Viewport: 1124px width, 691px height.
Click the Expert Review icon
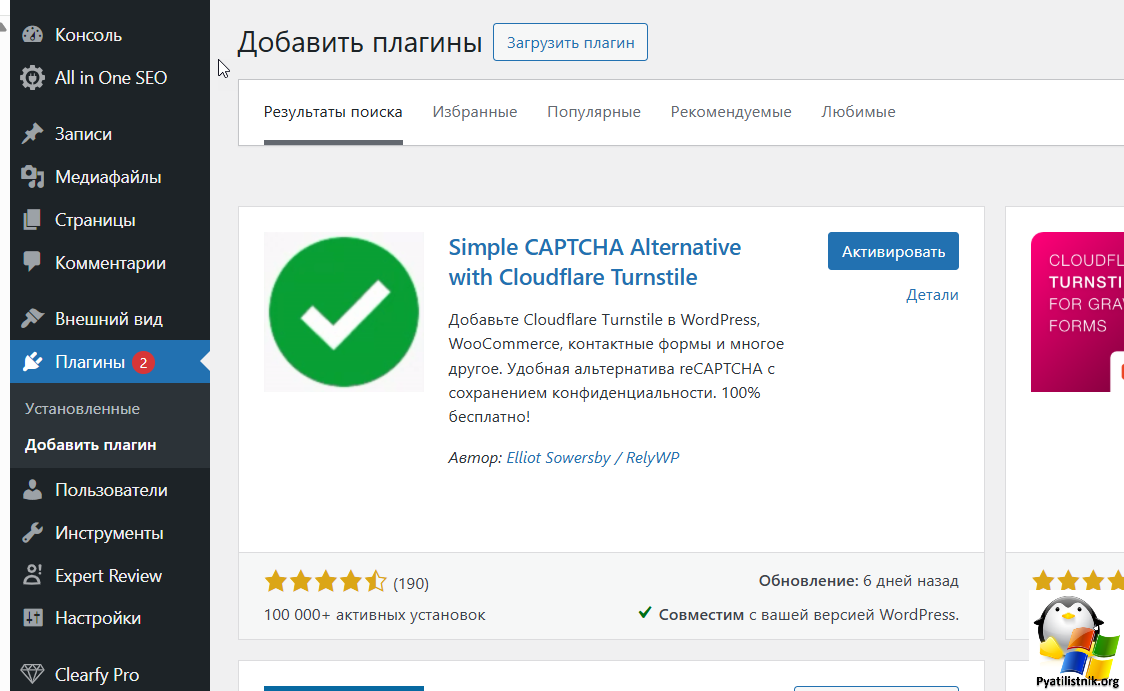coord(32,575)
